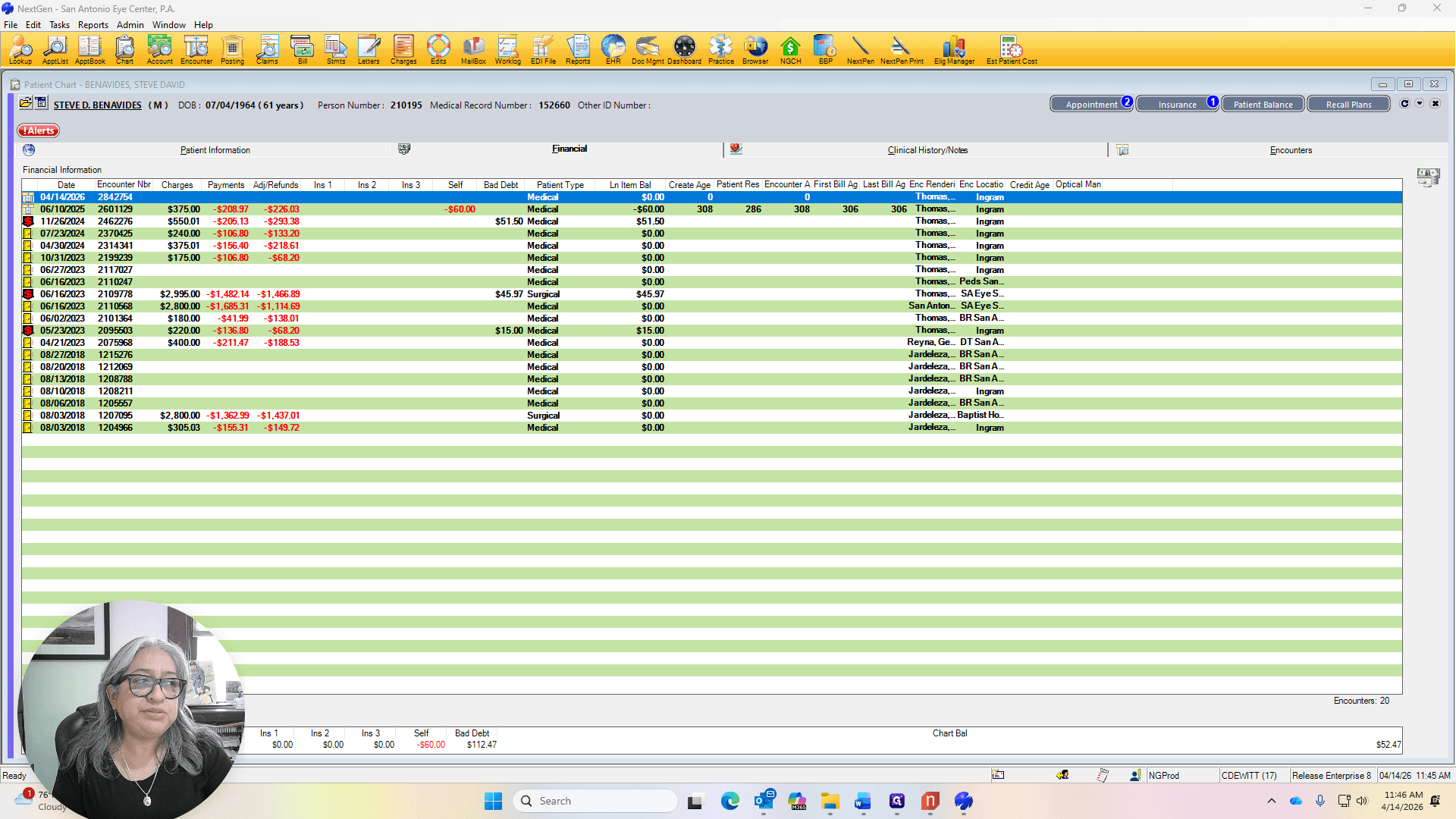Screen dimensions: 1456x819
Task: Open patient name link STEVE D. BENAVIDES
Action: [x=97, y=105]
